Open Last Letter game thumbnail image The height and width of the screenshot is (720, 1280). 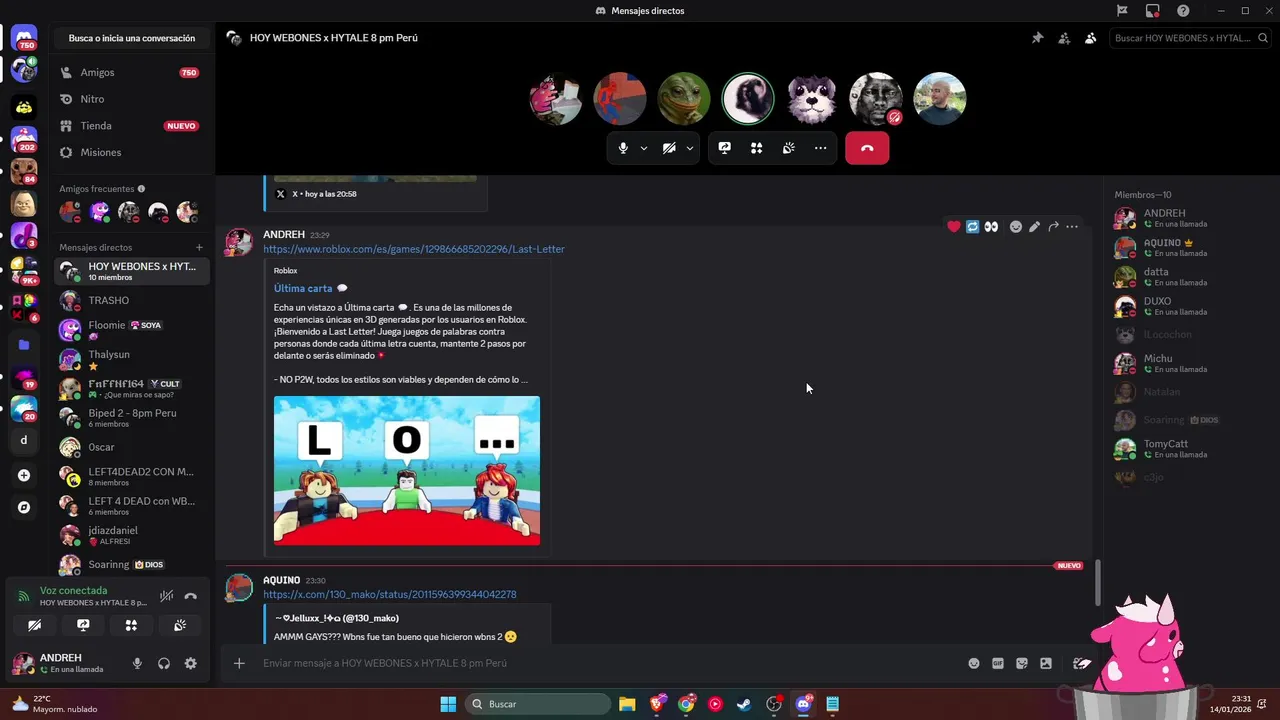(x=407, y=471)
